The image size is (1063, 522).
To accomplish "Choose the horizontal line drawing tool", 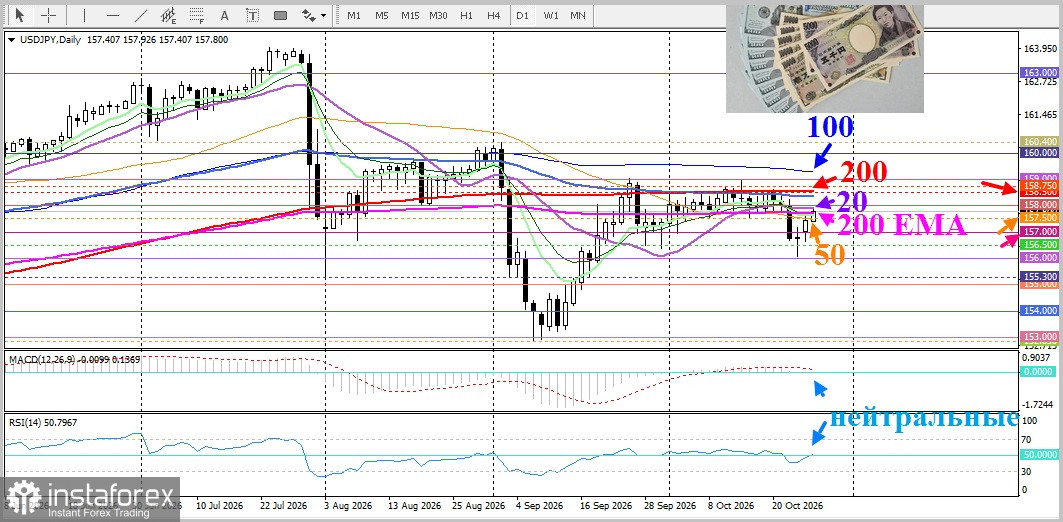I will (113, 15).
